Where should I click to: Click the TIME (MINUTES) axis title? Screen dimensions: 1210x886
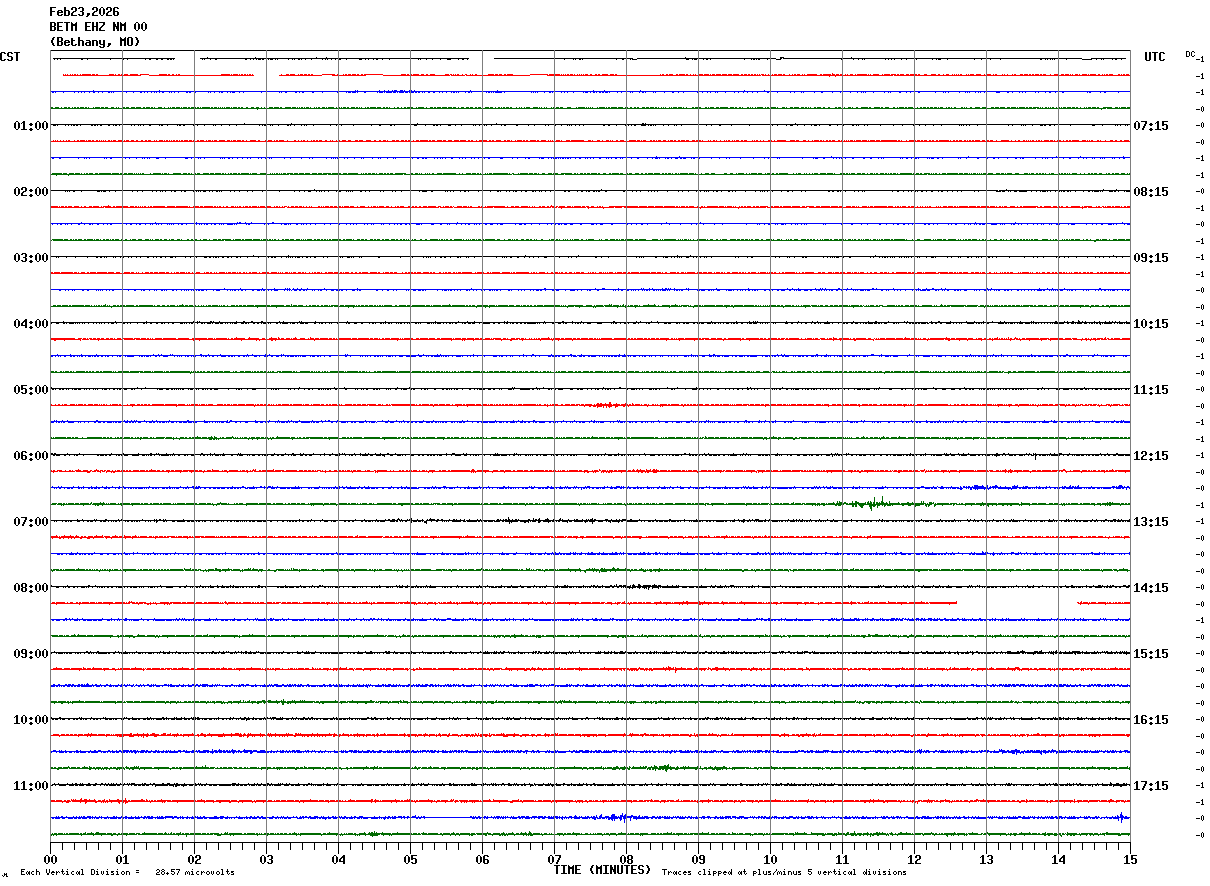coord(602,870)
